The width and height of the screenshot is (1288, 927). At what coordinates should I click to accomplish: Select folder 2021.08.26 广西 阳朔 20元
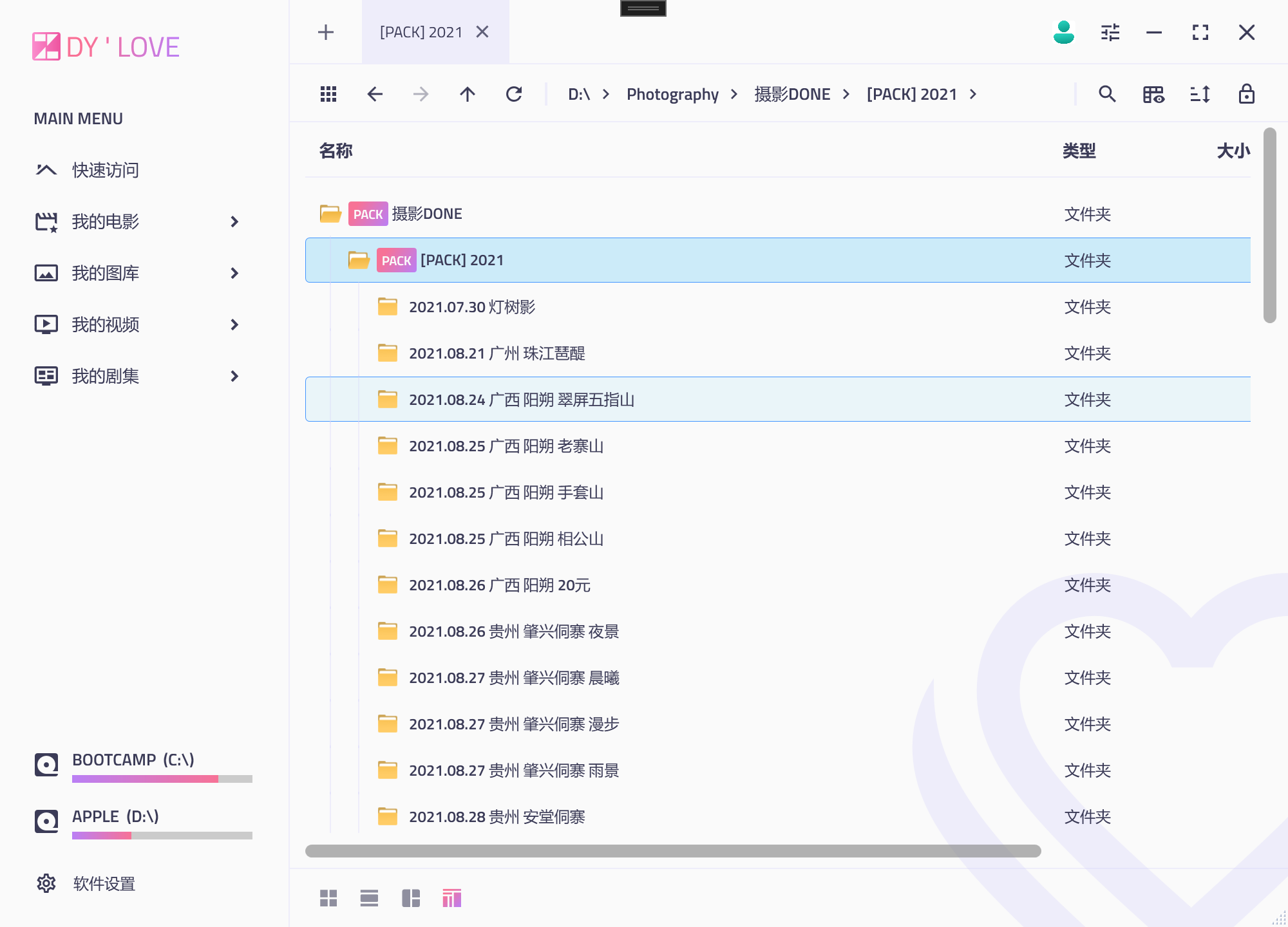[778, 585]
